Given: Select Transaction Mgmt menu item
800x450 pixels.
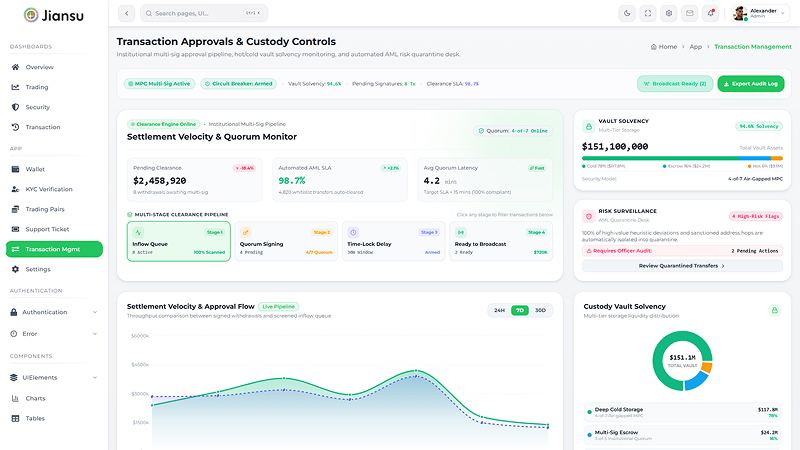Looking at the screenshot, I should [x=54, y=249].
